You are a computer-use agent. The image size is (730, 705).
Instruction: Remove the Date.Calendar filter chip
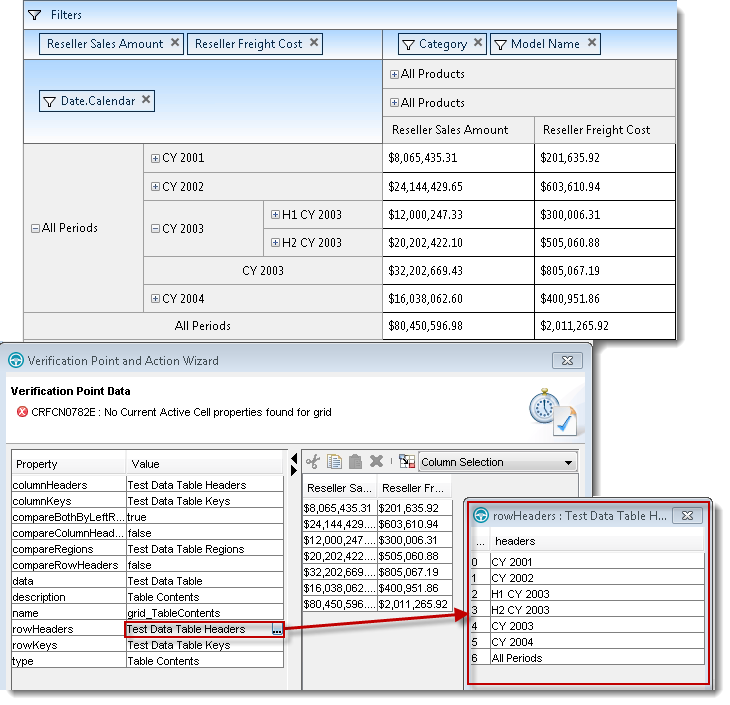[x=146, y=100]
